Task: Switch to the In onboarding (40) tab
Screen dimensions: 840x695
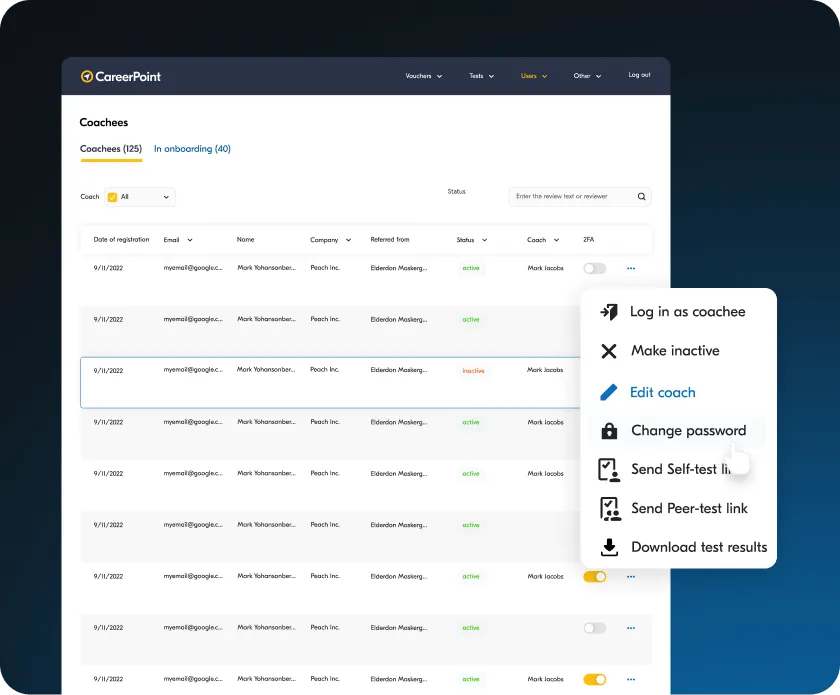Action: 192,149
